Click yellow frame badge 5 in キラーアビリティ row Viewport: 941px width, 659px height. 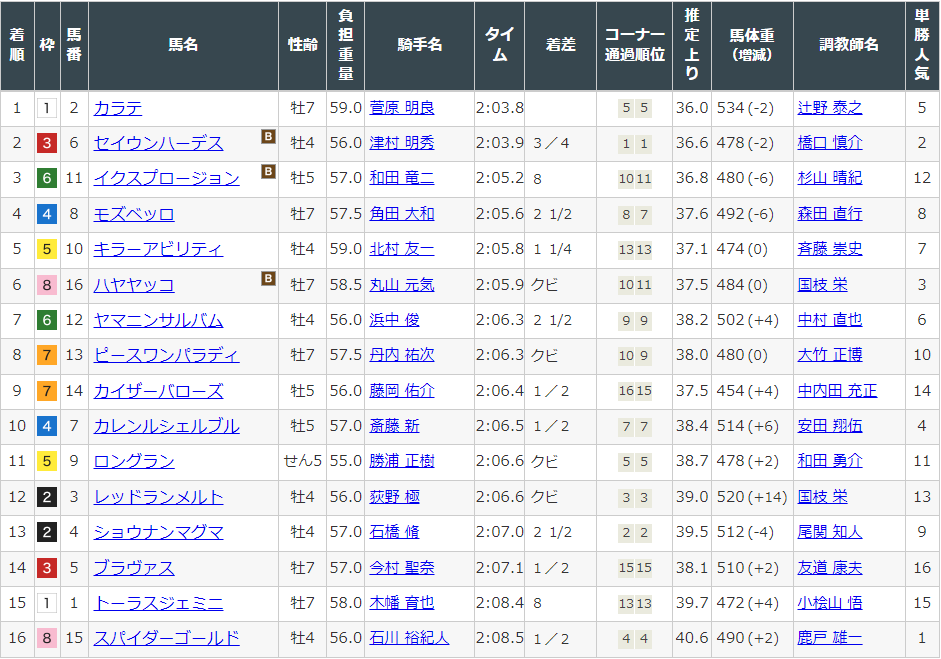47,249
